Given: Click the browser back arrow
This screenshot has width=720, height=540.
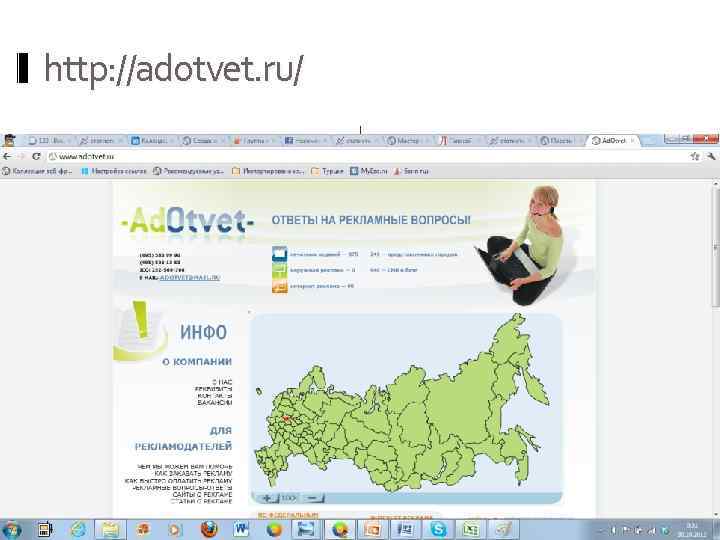Looking at the screenshot, I should (x=6, y=156).
